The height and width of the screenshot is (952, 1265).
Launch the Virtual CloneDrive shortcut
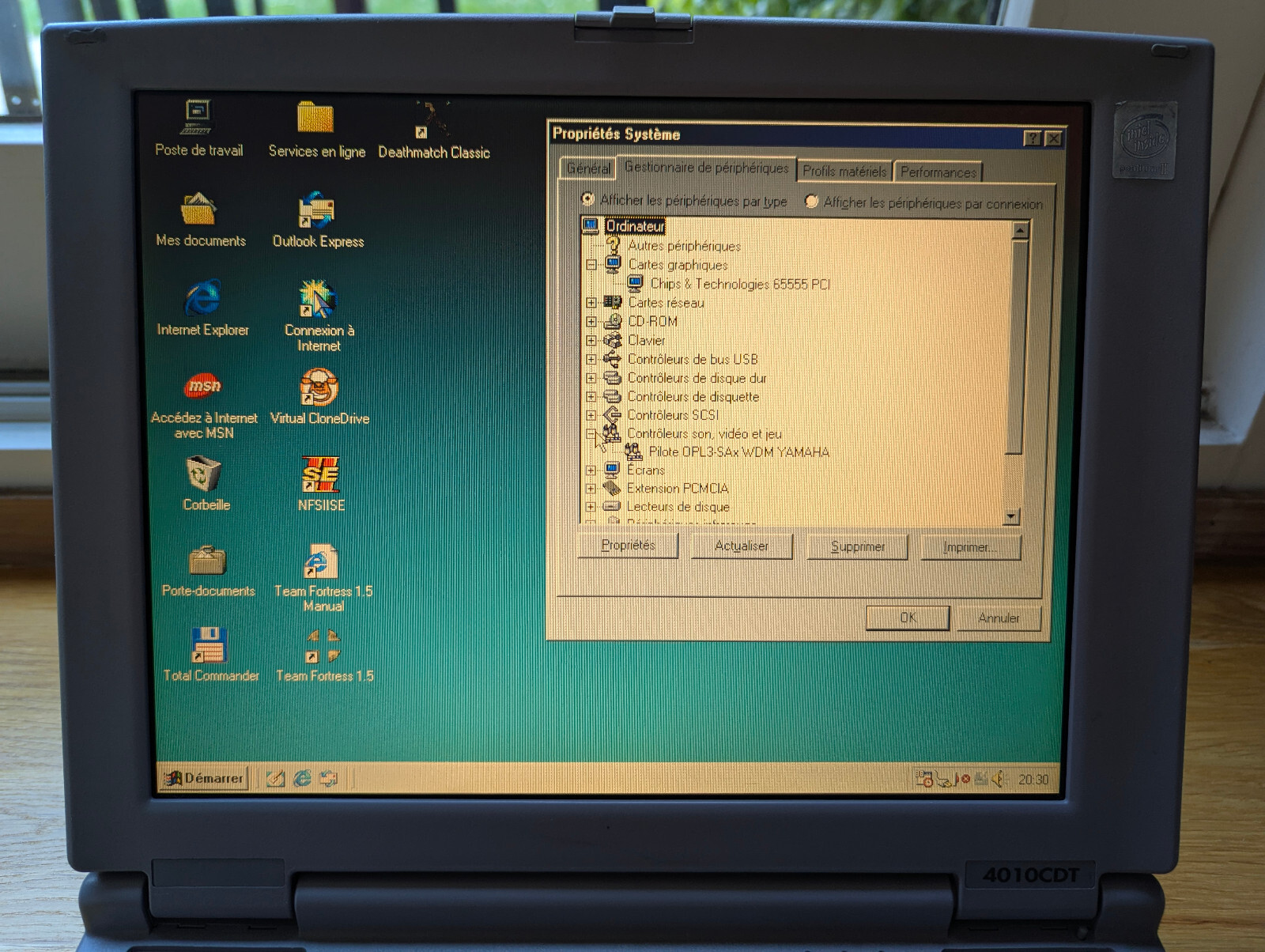coord(319,387)
